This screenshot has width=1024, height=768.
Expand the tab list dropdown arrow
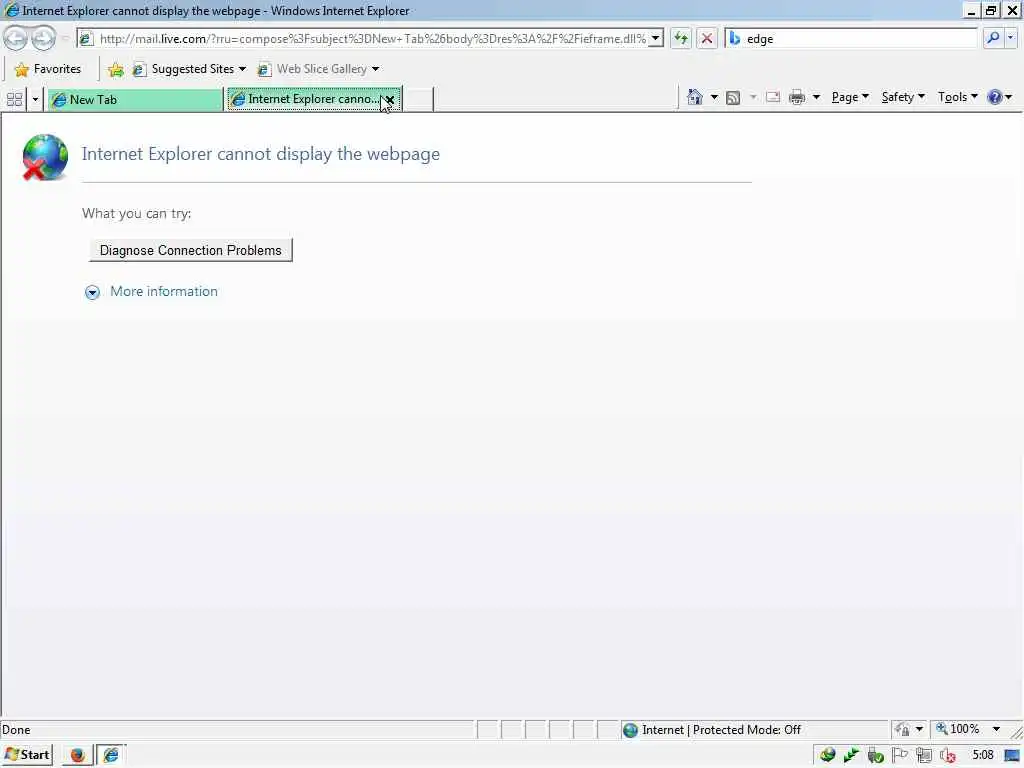(x=35, y=99)
